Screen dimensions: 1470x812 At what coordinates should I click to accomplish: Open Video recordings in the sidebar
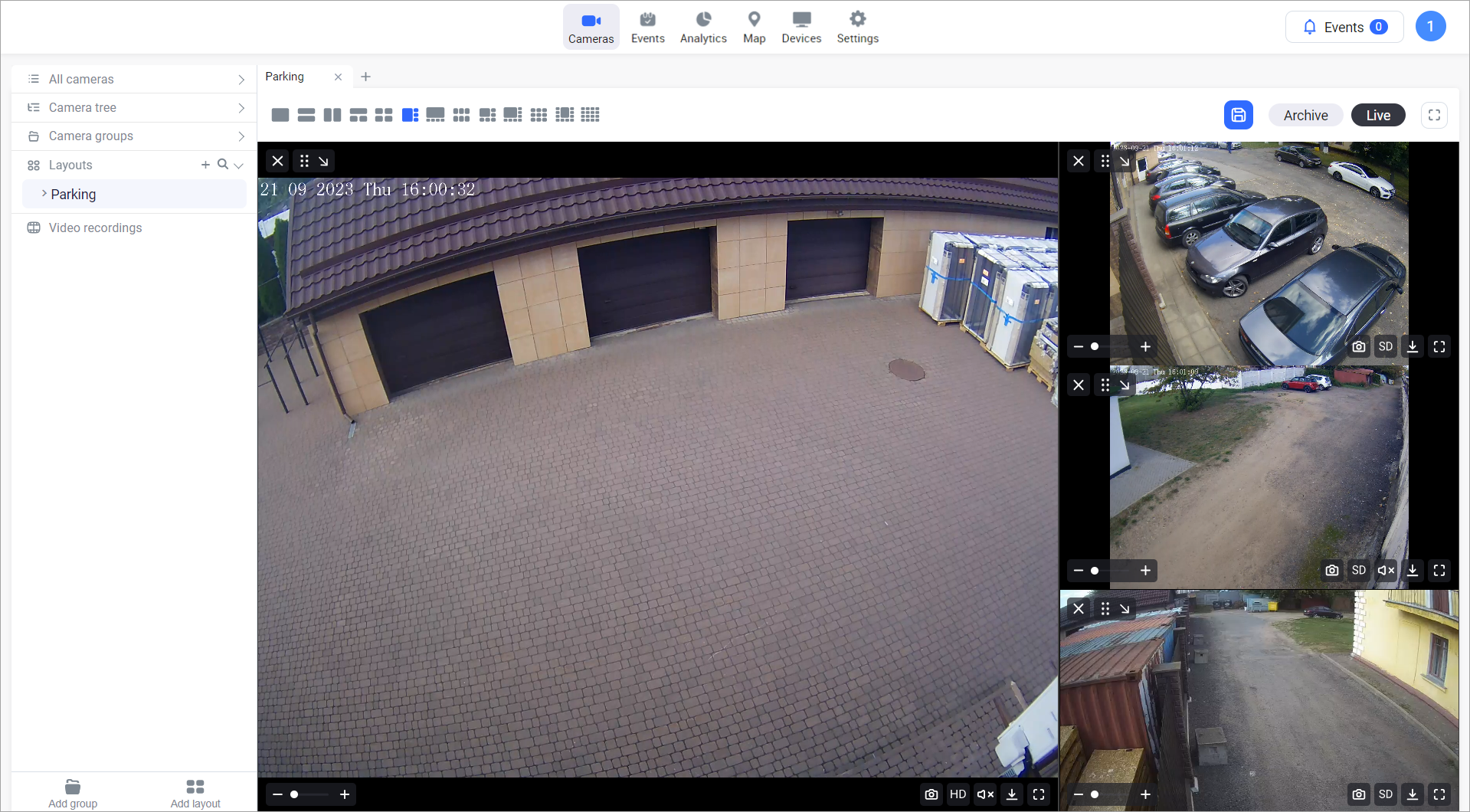click(95, 228)
